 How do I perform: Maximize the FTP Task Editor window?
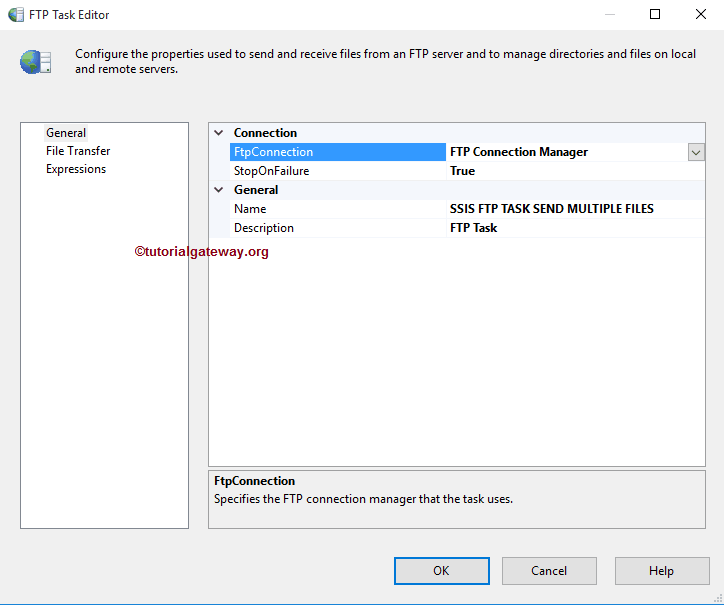[x=655, y=14]
